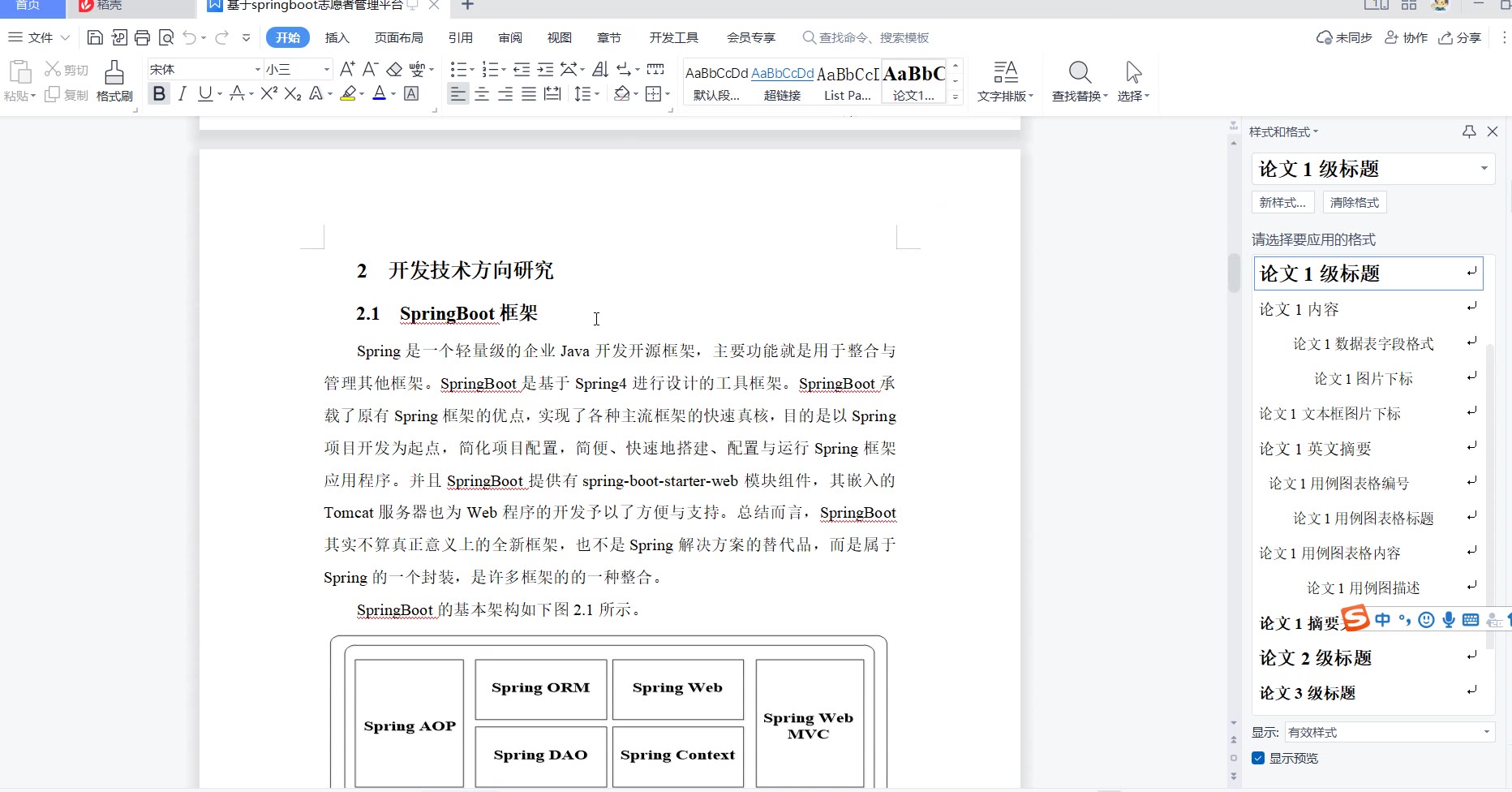Viewport: 1512px width, 792px height.
Task: Toggle italic formatting
Action: (183, 94)
